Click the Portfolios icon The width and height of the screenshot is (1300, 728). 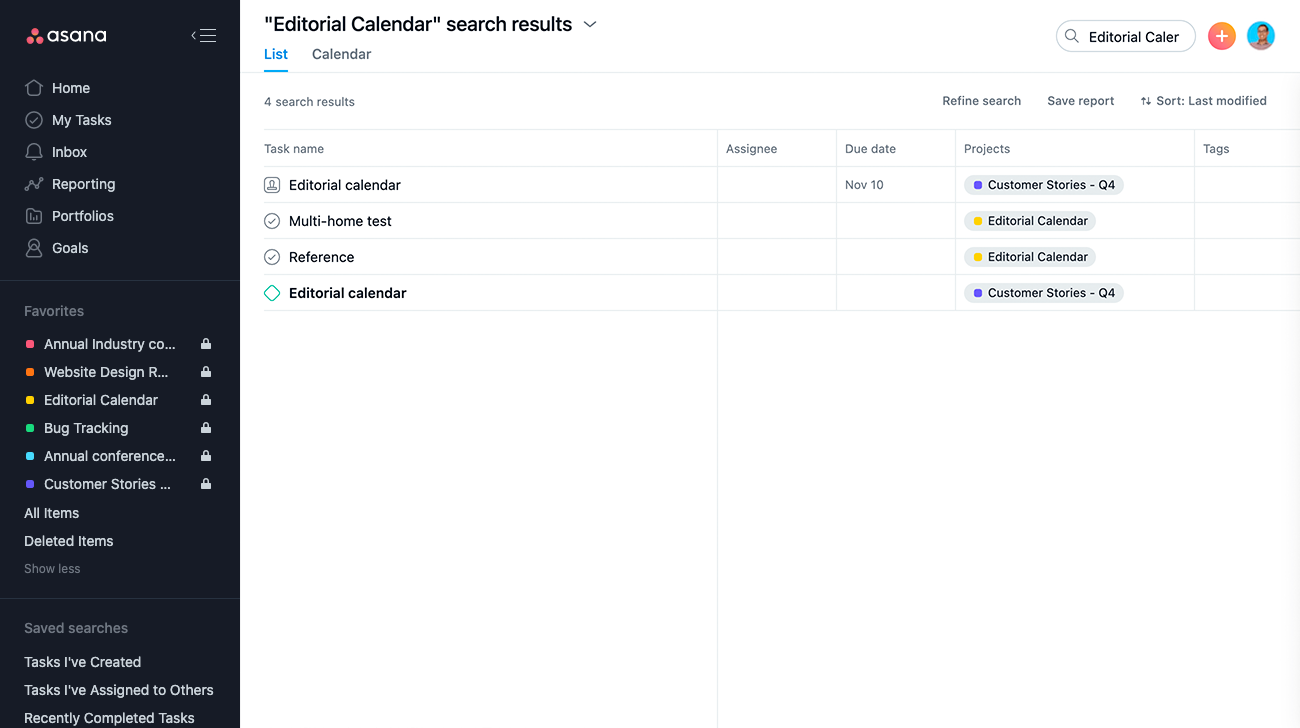34,216
